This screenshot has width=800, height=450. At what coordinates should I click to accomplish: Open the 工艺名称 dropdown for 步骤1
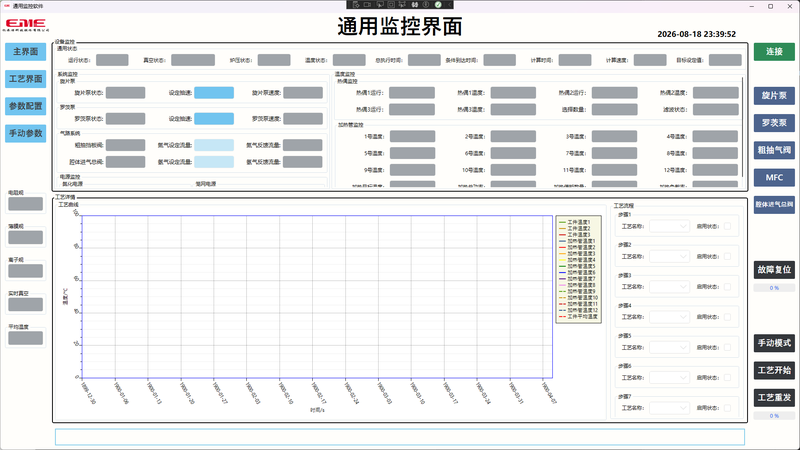[669, 226]
